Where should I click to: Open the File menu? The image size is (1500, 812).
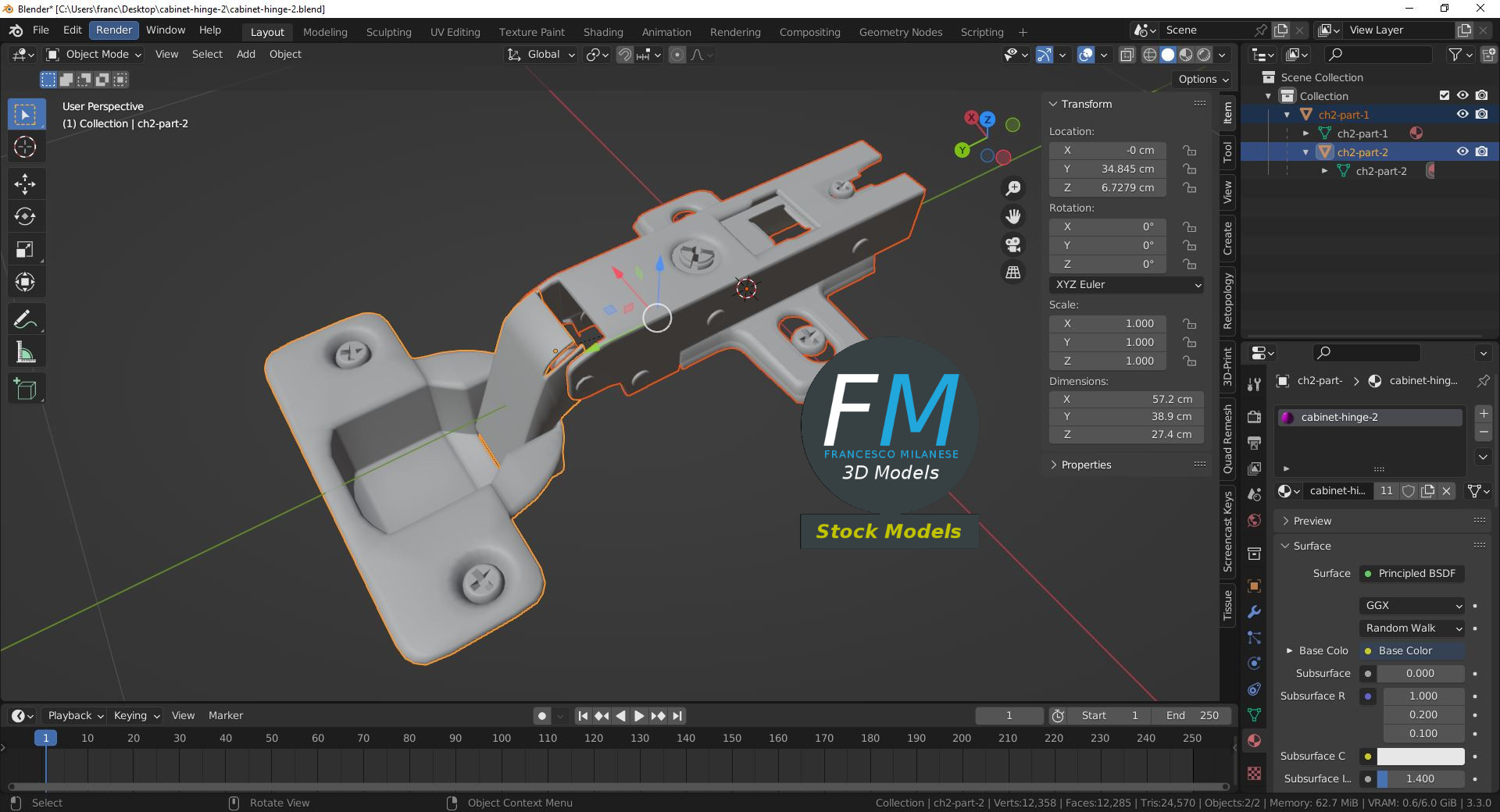41,30
